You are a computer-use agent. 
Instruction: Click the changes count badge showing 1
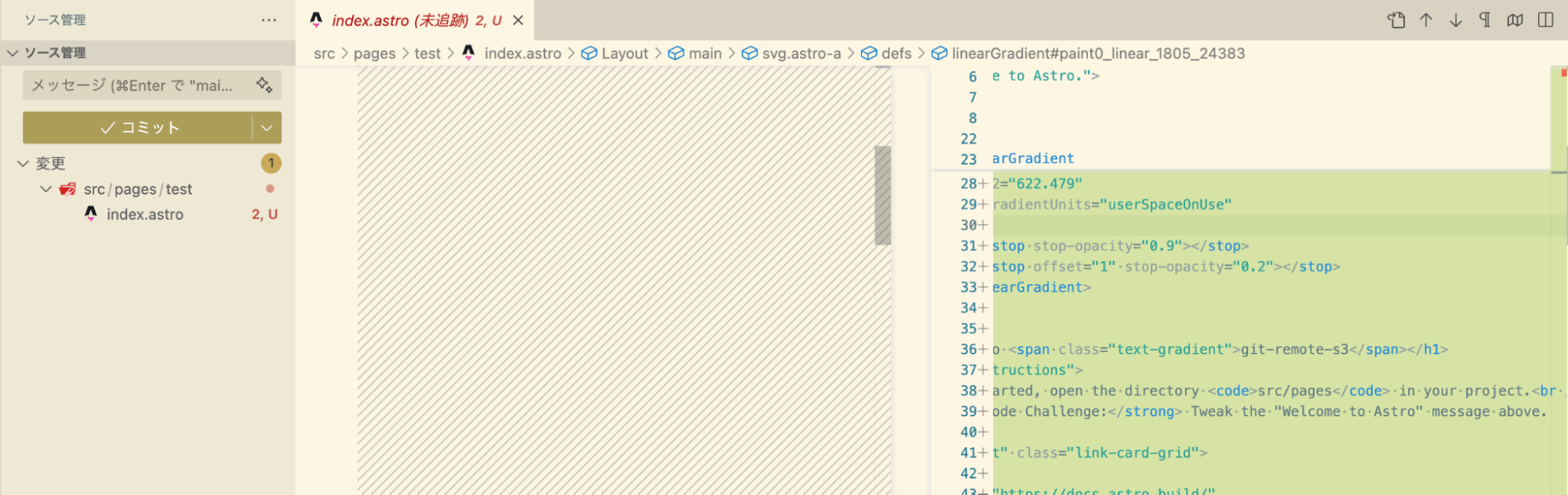[x=271, y=163]
